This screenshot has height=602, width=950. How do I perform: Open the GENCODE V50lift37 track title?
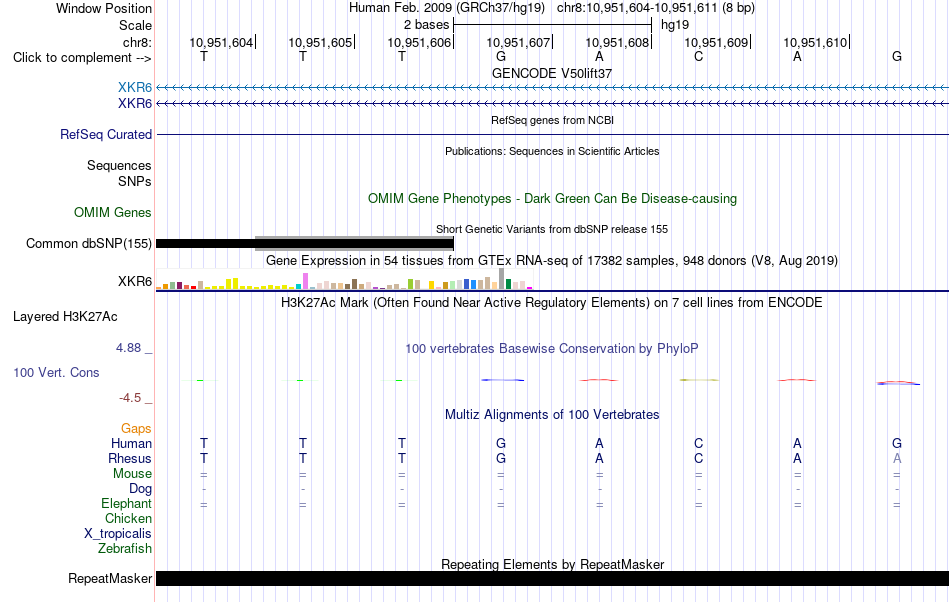(x=552, y=73)
